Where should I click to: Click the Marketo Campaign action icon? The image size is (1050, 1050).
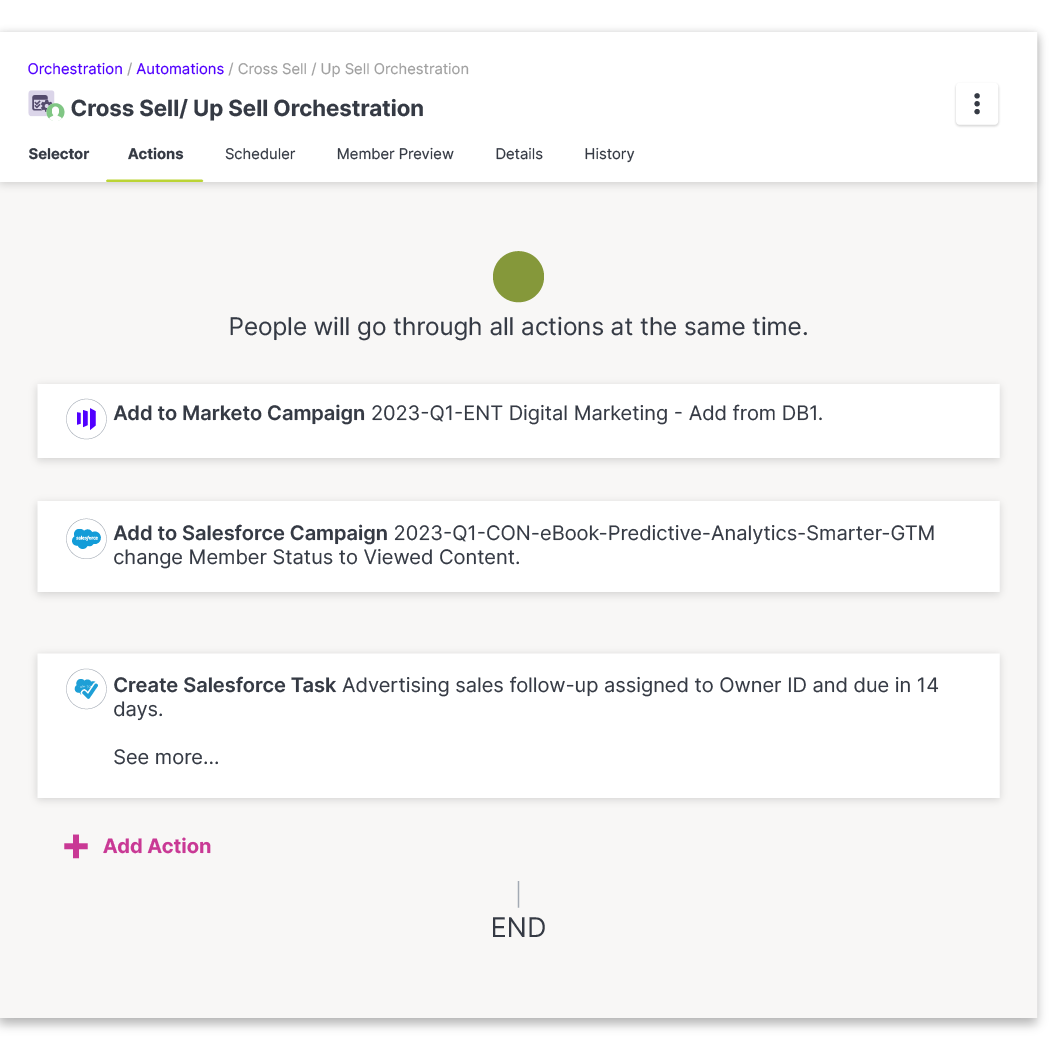pos(86,419)
